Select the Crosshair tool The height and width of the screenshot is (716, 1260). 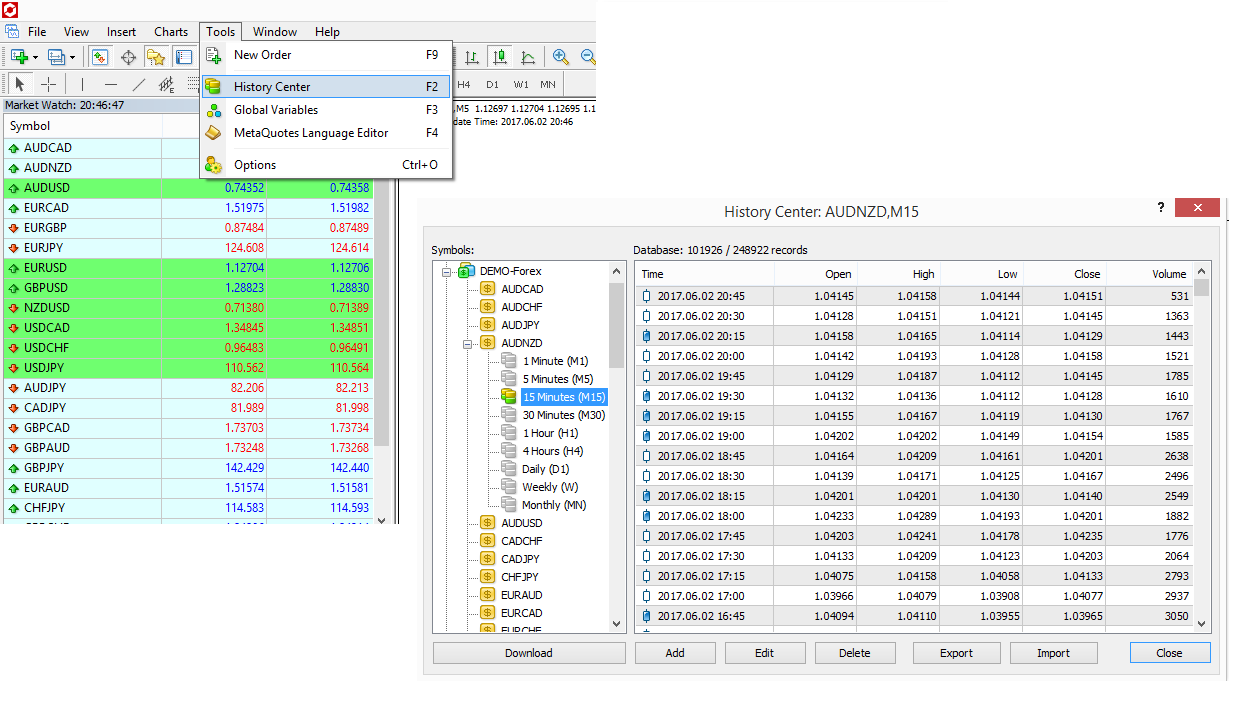48,85
